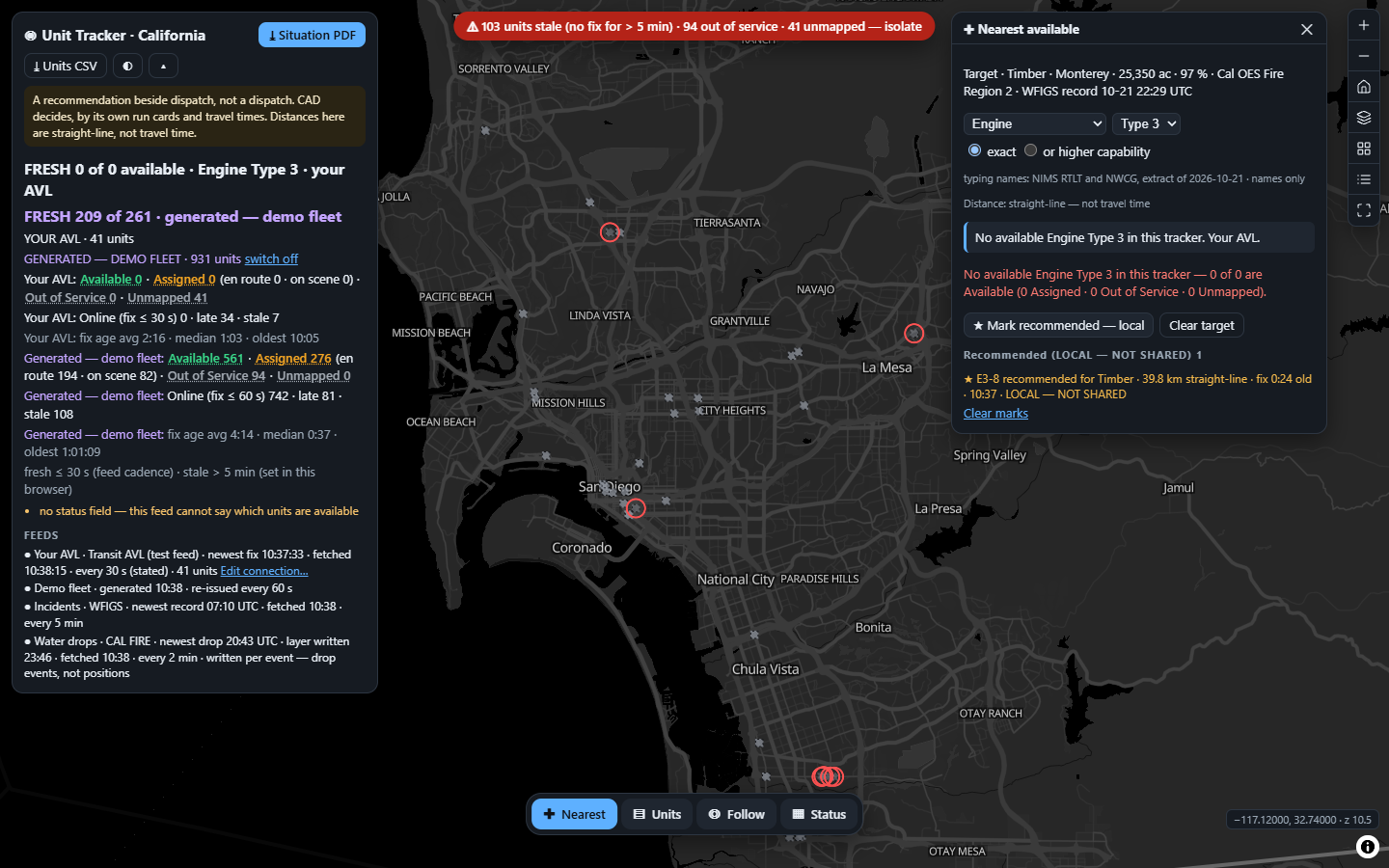Click the 'Coronado' map label

click(582, 547)
